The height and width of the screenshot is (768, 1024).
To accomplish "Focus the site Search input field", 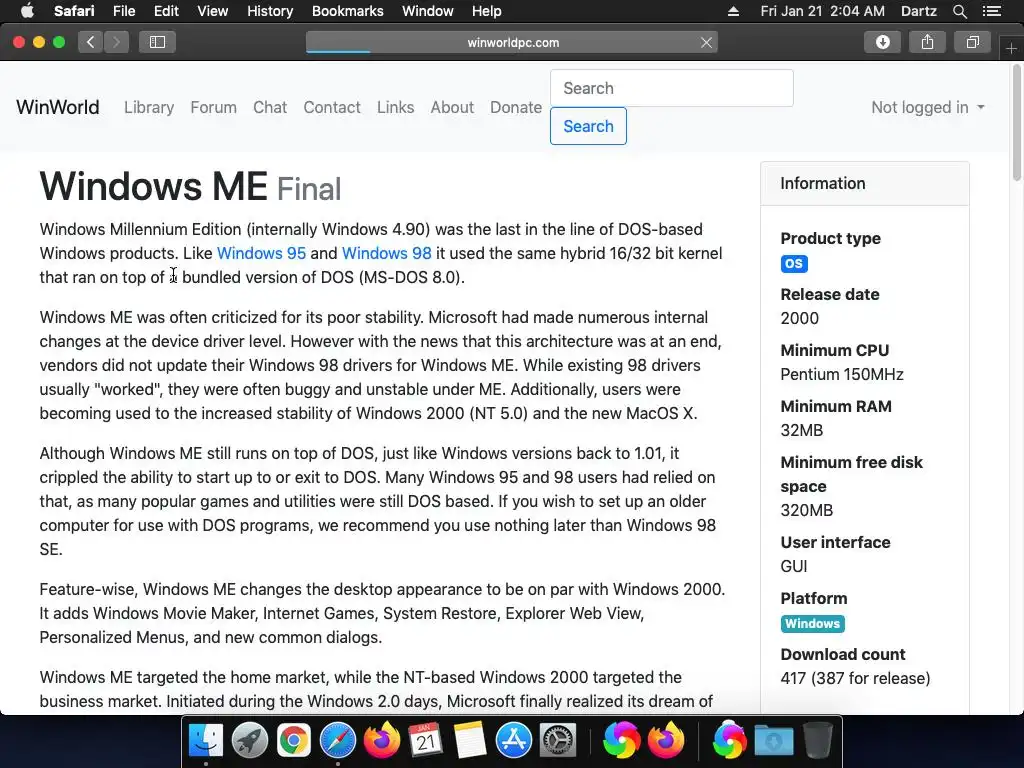I will [672, 88].
